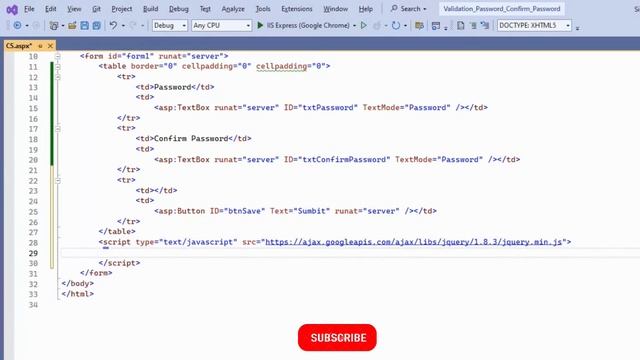Save the current file with Save icon
This screenshot has height=360, width=640.
84,25
